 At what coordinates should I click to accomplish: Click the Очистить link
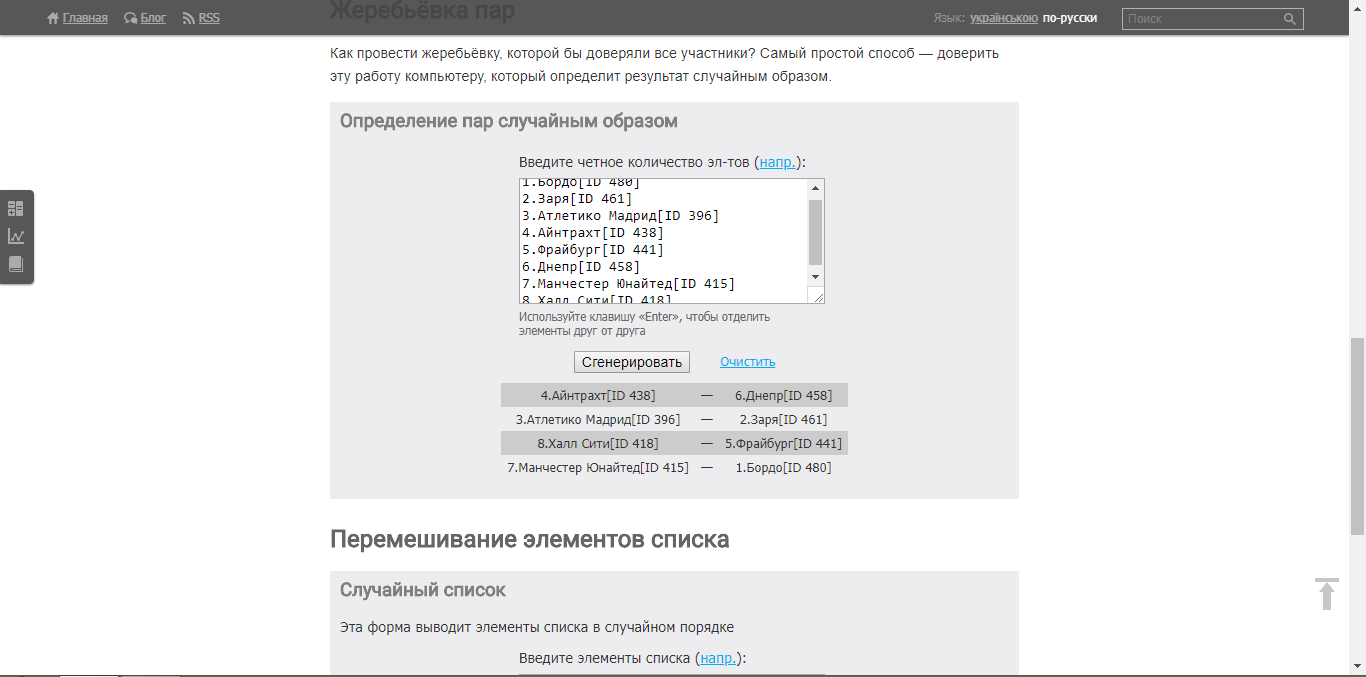point(747,362)
